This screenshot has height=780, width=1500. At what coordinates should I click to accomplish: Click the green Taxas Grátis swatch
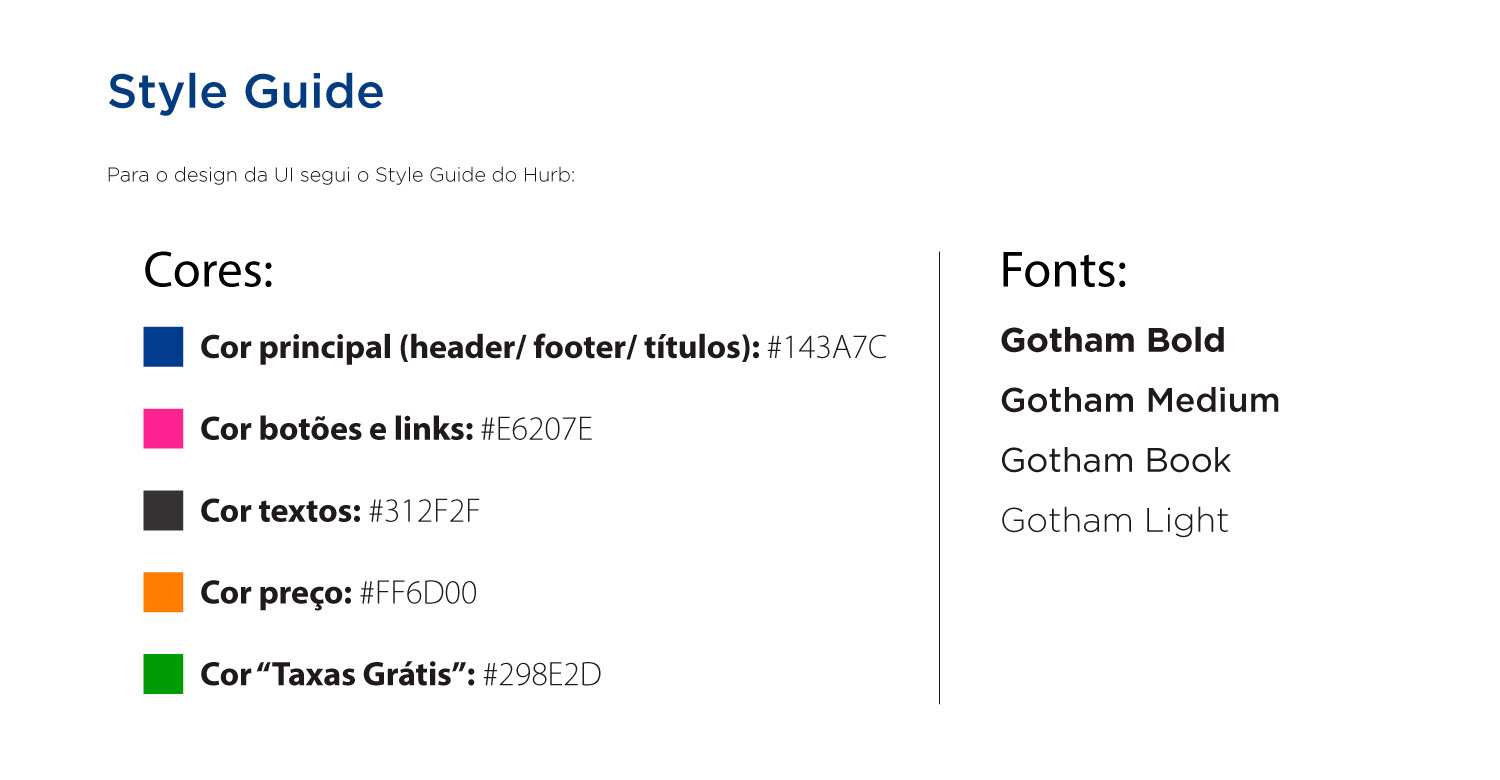163,674
